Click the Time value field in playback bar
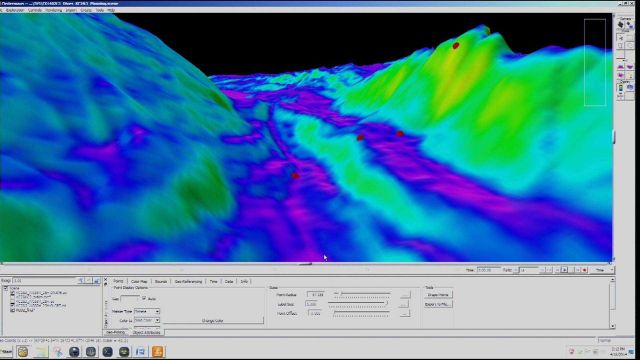The width and height of the screenshot is (640, 360). (x=489, y=270)
